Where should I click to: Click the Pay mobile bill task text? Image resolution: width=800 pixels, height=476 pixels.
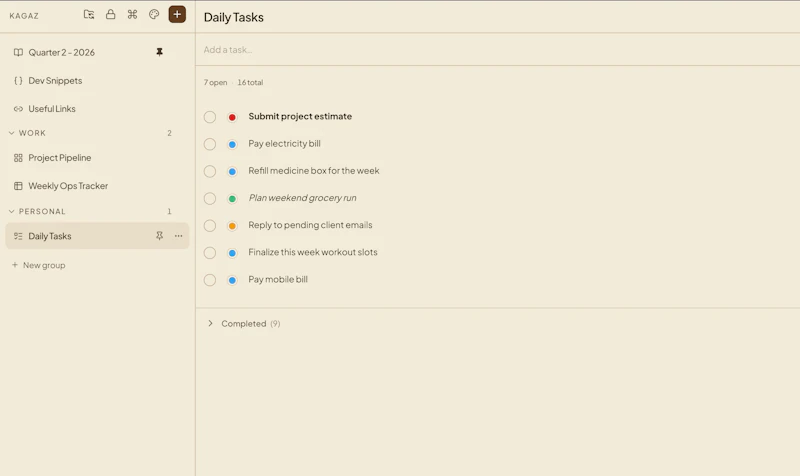pos(278,280)
